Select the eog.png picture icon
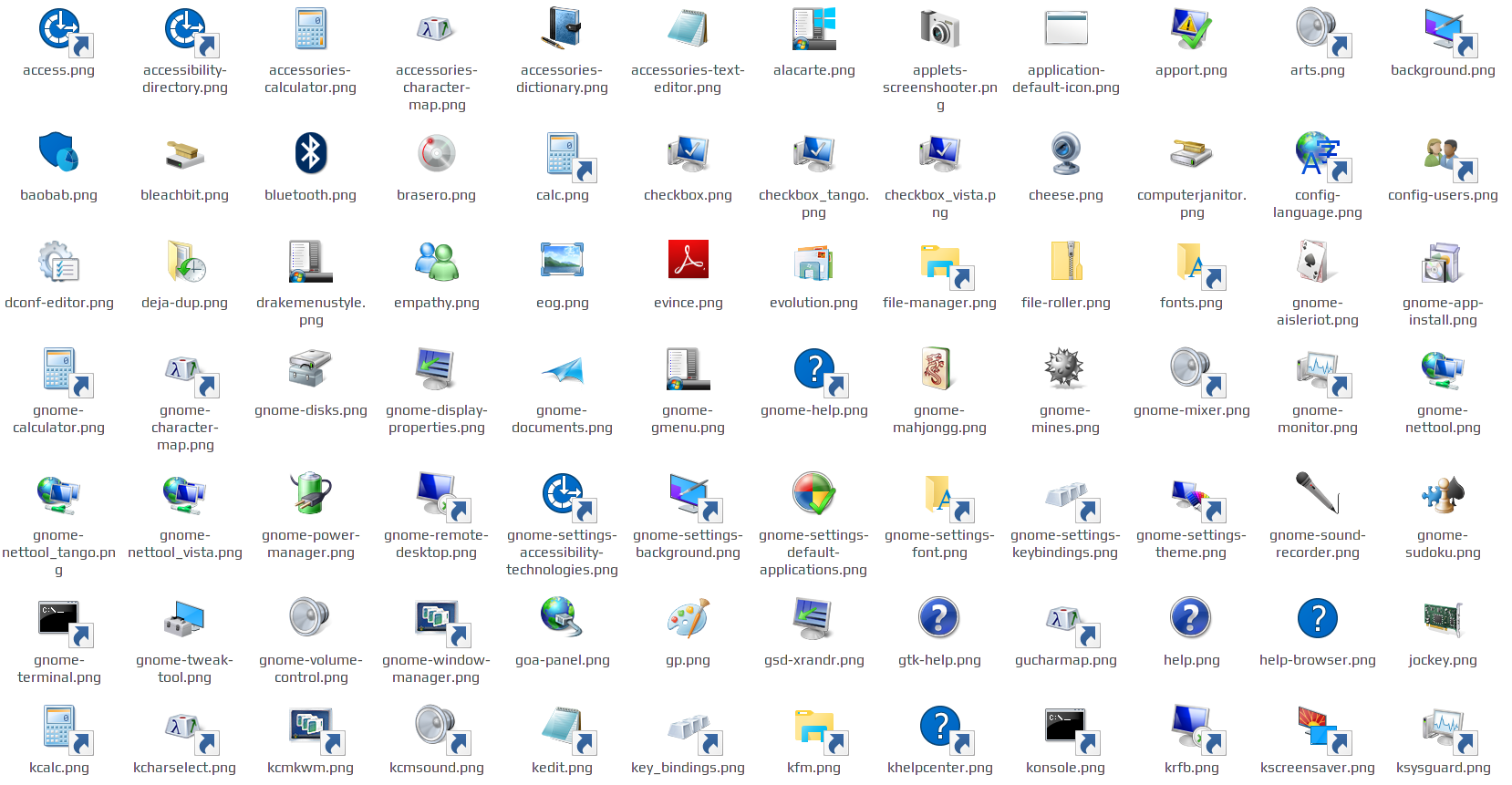1512x785 pixels. [563, 261]
